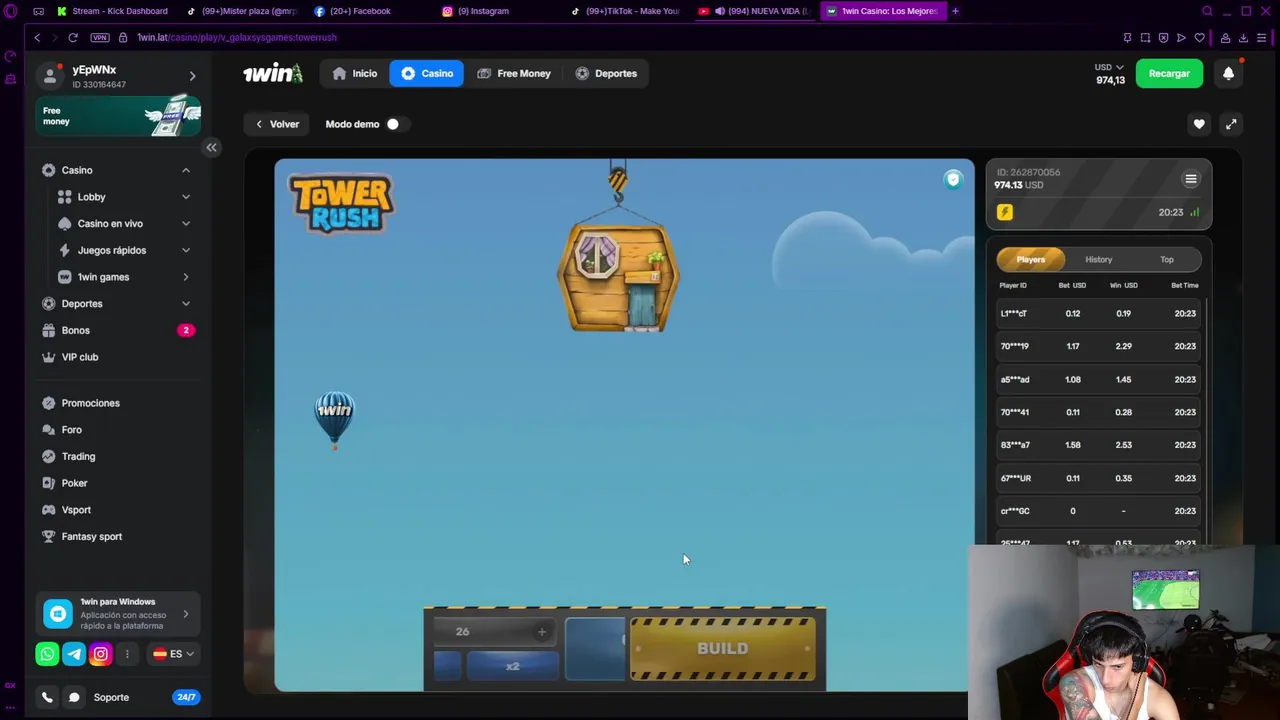Click the browser pin icon in toolbar

click(1127, 38)
